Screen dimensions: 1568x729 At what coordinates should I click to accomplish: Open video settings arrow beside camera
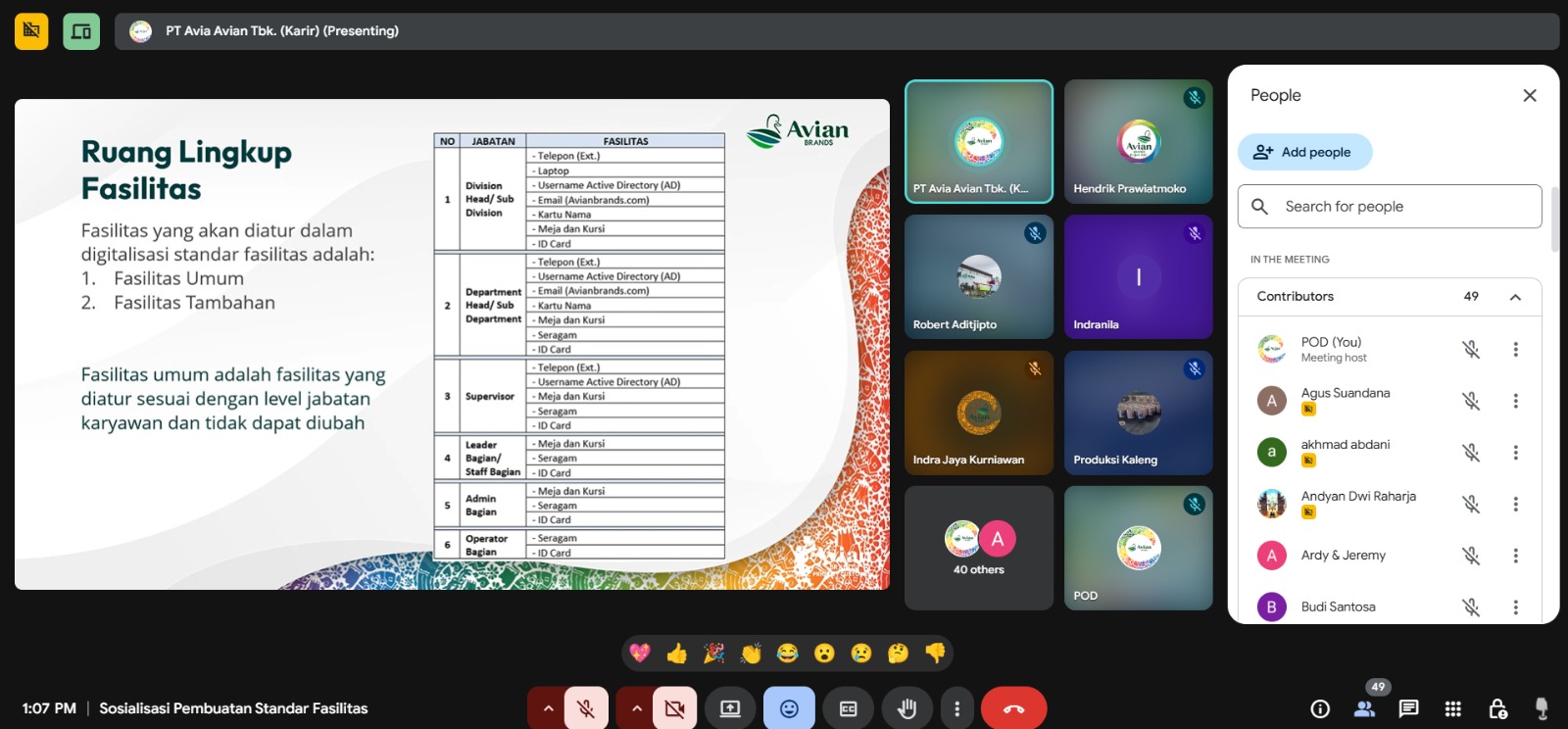point(636,708)
